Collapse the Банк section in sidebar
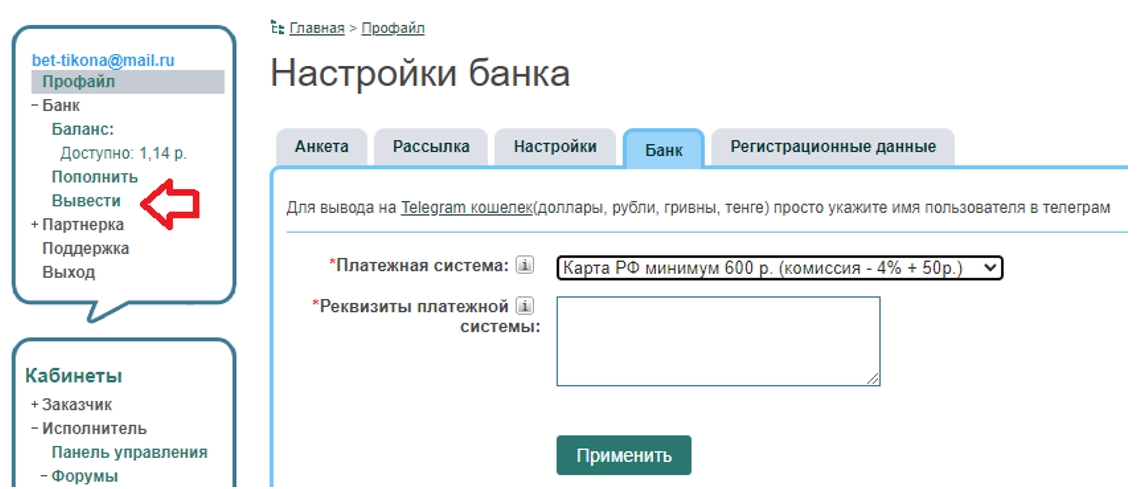1137x489 pixels. point(34,106)
